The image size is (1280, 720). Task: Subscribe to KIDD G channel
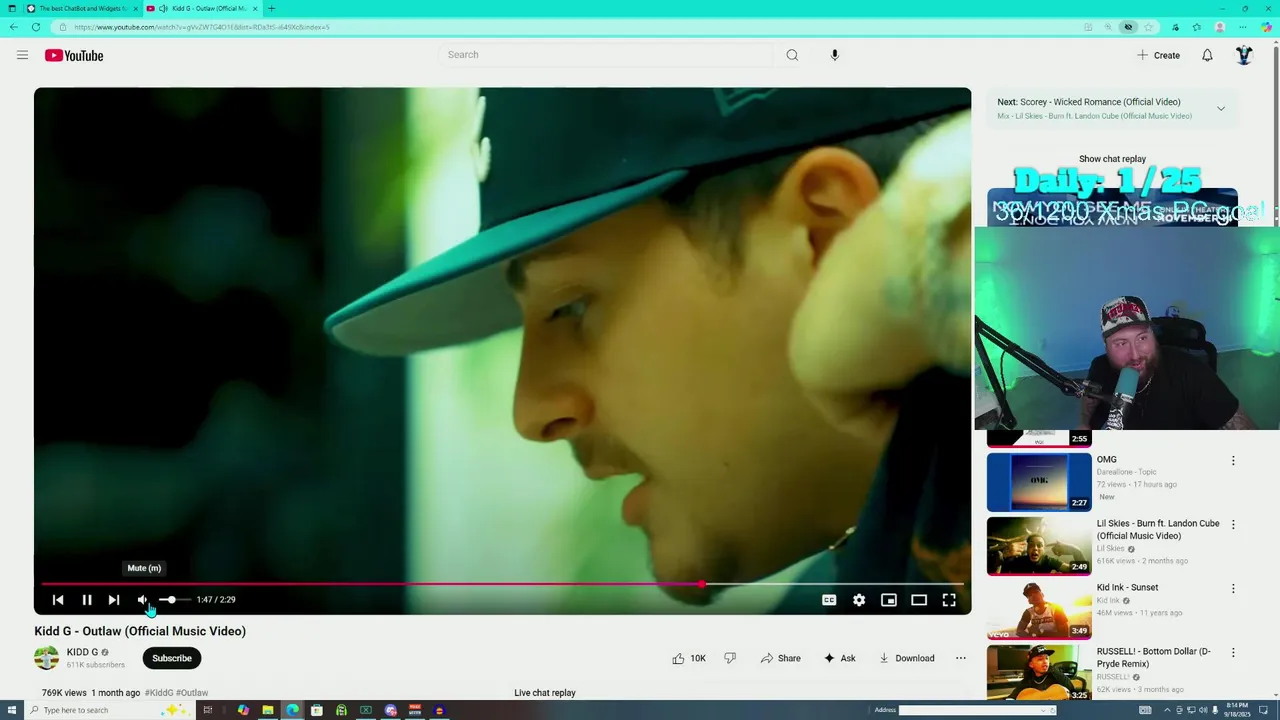click(x=172, y=658)
